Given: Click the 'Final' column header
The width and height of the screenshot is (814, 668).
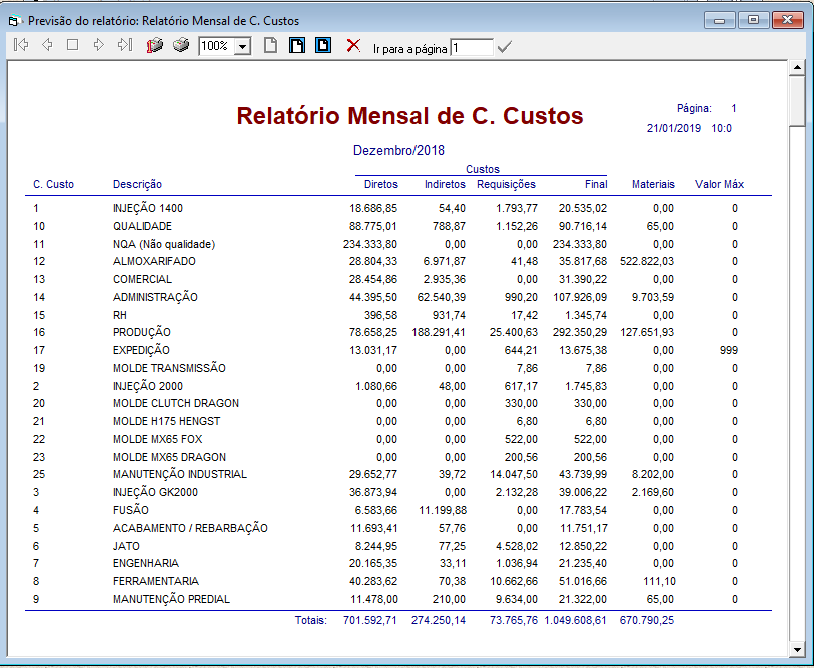Looking at the screenshot, I should tap(596, 184).
